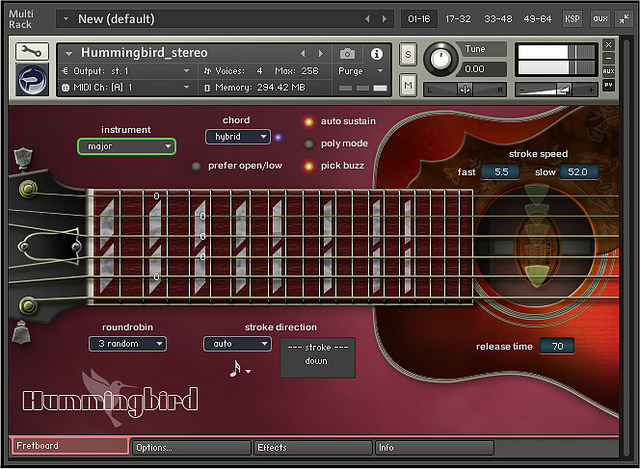The image size is (640, 469).
Task: Click the eighth note icon below stroke direction
Action: pyautogui.click(x=235, y=369)
